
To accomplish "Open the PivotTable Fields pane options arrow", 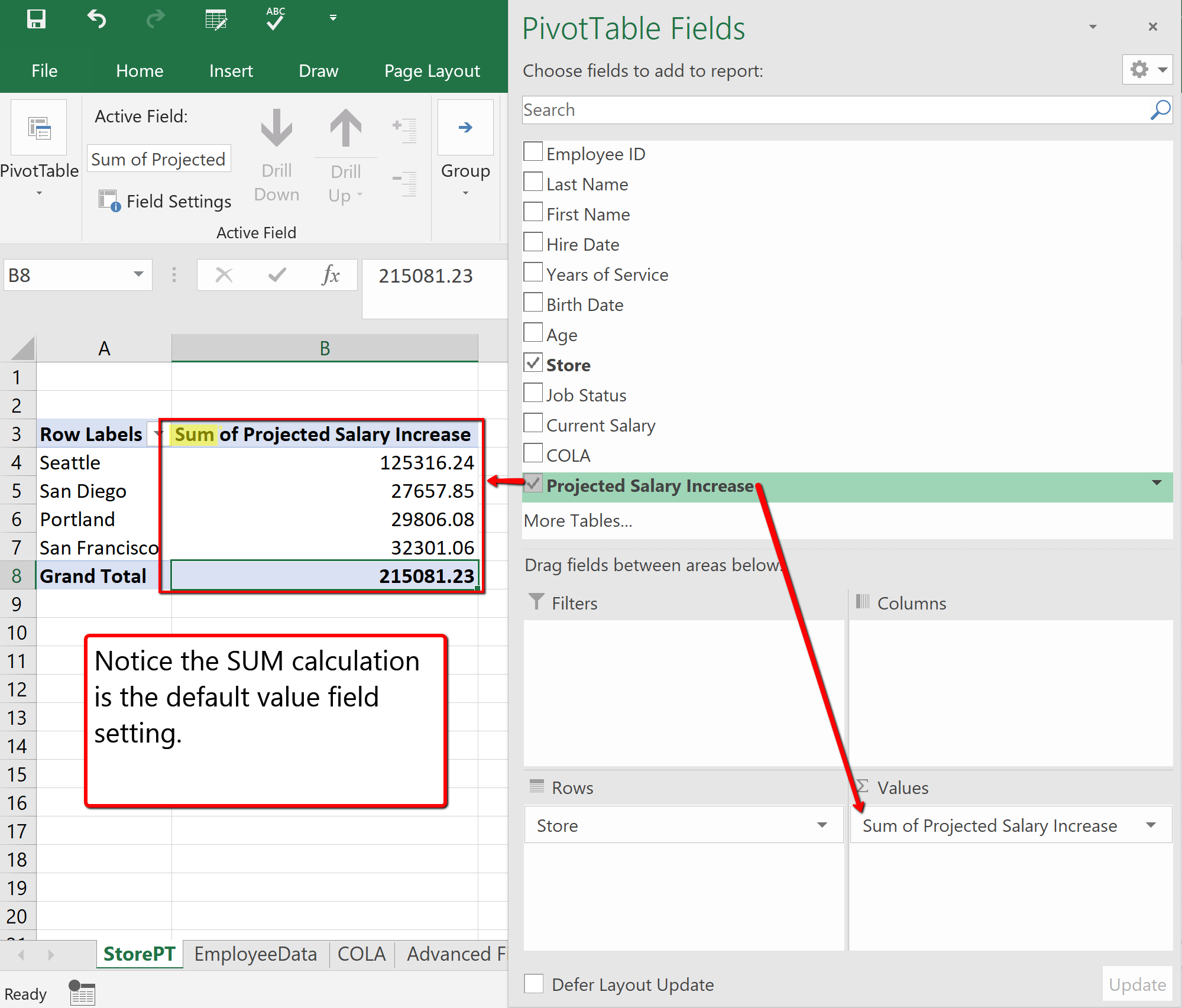I will [1093, 27].
